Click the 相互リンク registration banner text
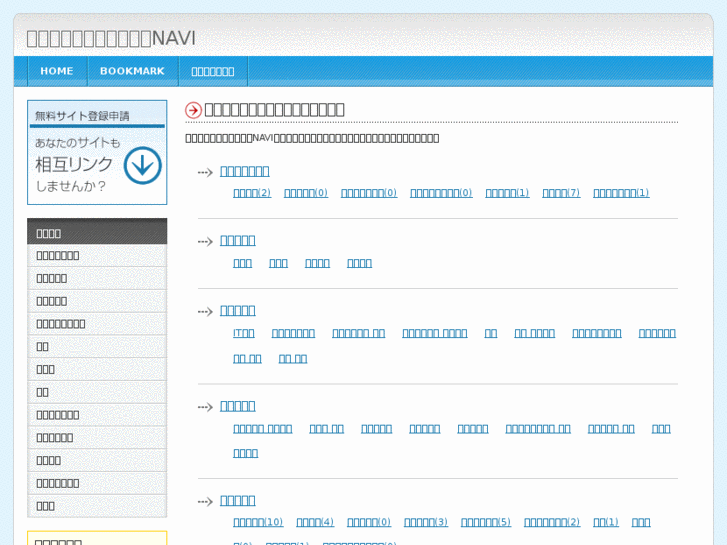 (74, 164)
